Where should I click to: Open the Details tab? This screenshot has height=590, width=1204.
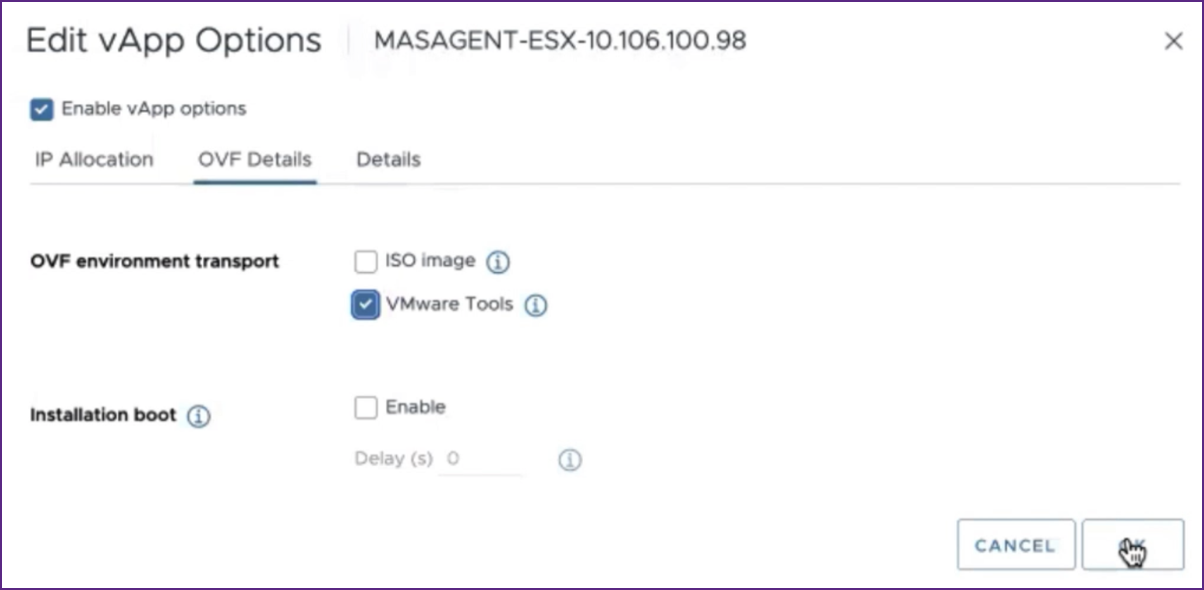pos(389,158)
